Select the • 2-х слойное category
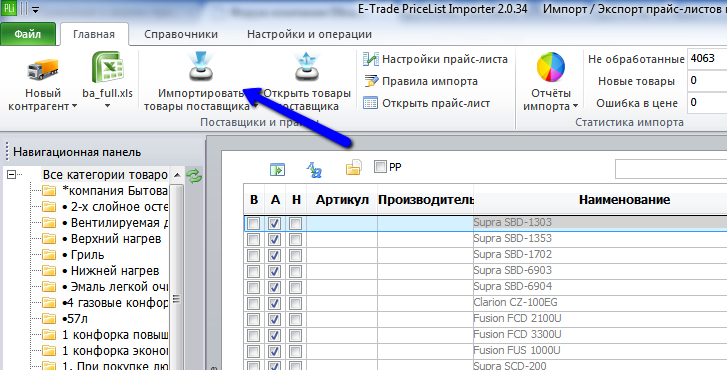The width and height of the screenshot is (727, 370). 115,207
